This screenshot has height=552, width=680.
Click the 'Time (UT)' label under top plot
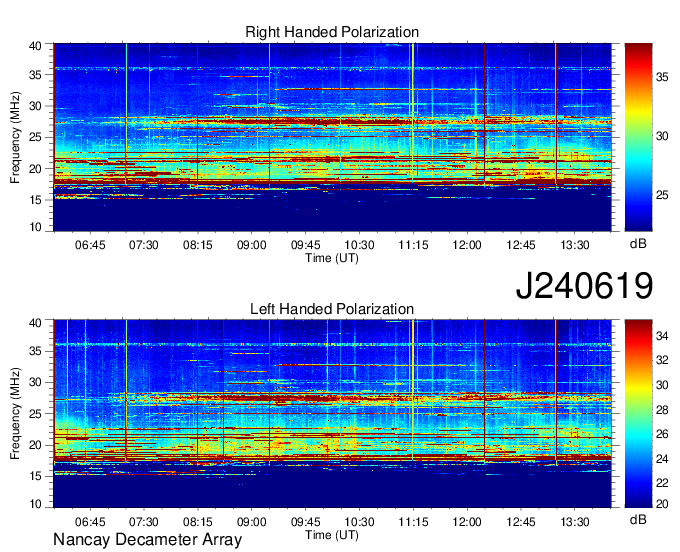coord(332,258)
